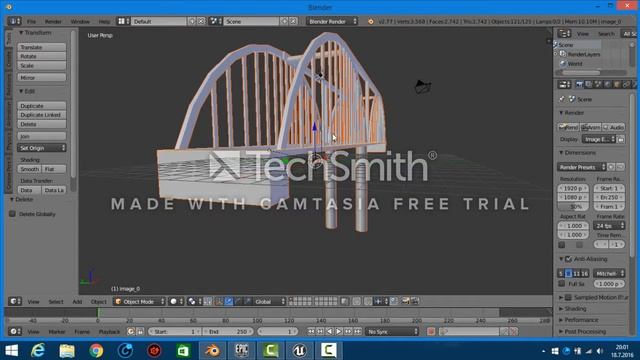This screenshot has height=360, width=640.
Task: Open the Global orientation dropdown
Action: tap(269, 302)
